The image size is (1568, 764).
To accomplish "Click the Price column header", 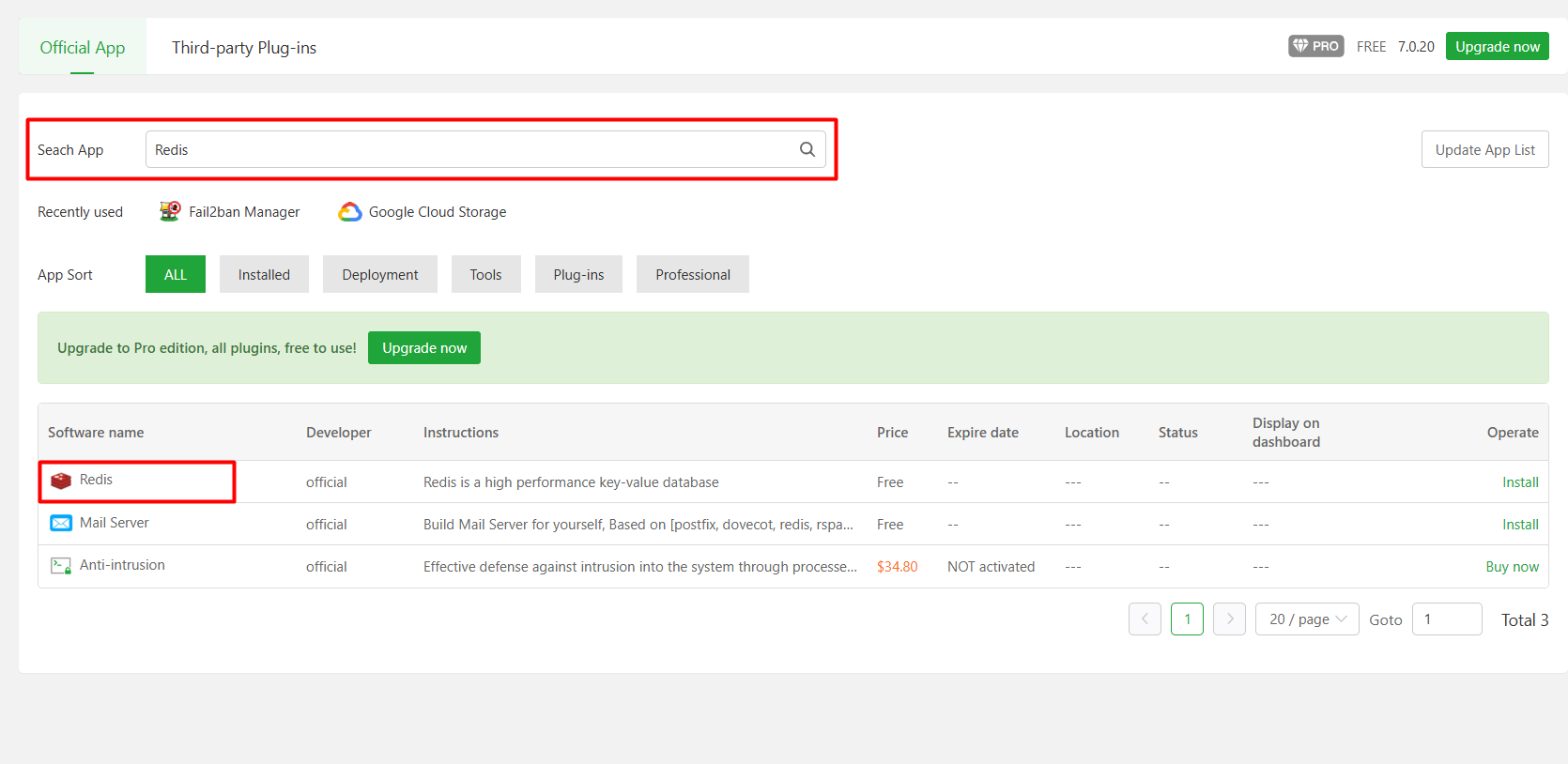I will 892,432.
